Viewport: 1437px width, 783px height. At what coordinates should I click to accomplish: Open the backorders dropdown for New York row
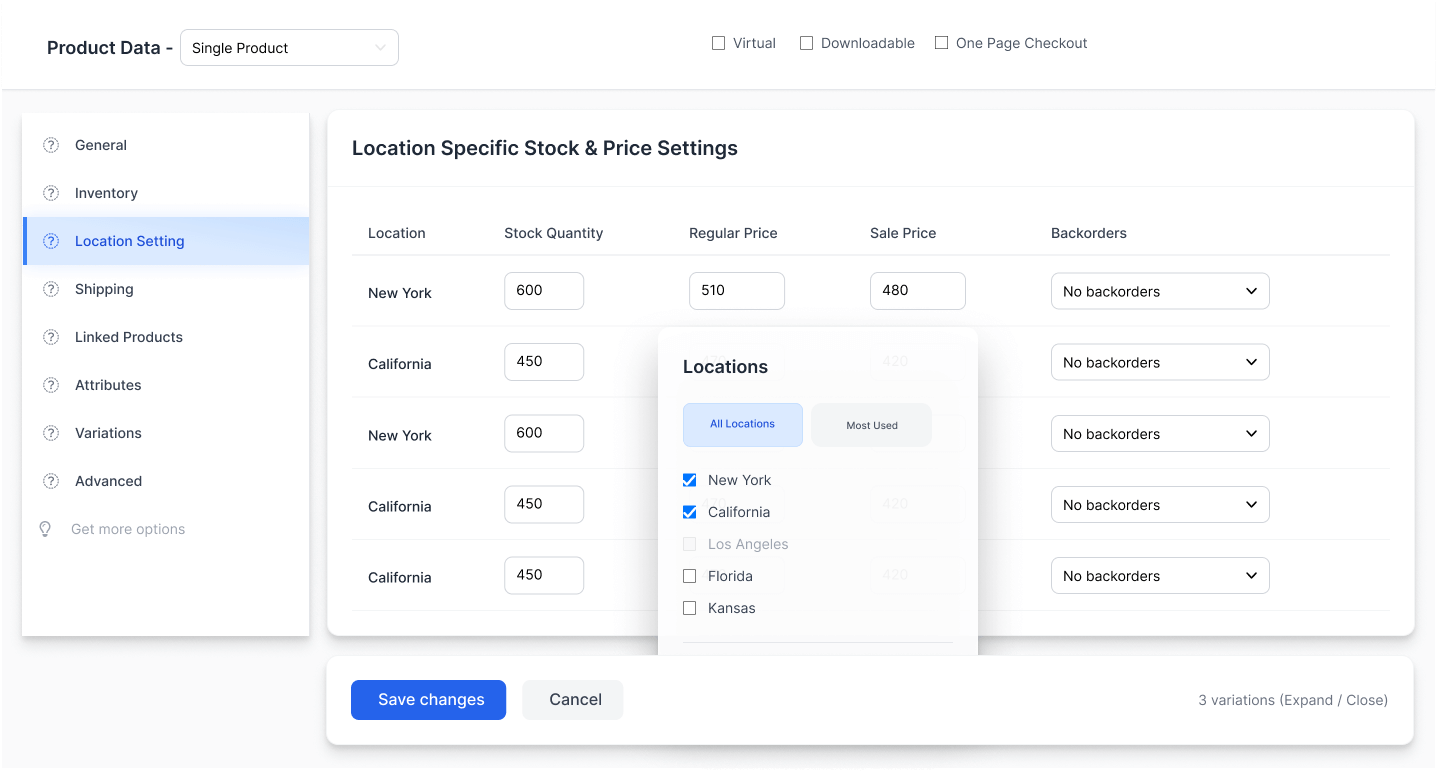click(x=1159, y=291)
